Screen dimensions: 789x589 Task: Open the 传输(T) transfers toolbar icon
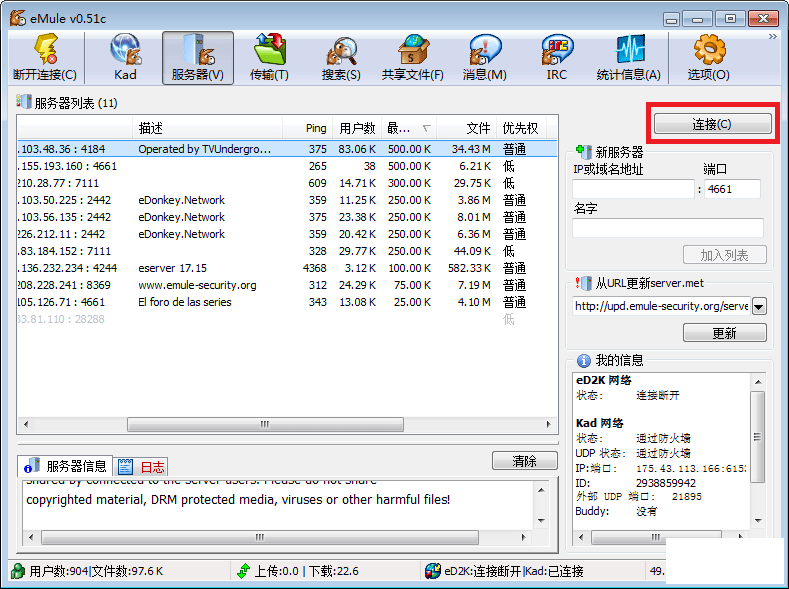click(269, 57)
